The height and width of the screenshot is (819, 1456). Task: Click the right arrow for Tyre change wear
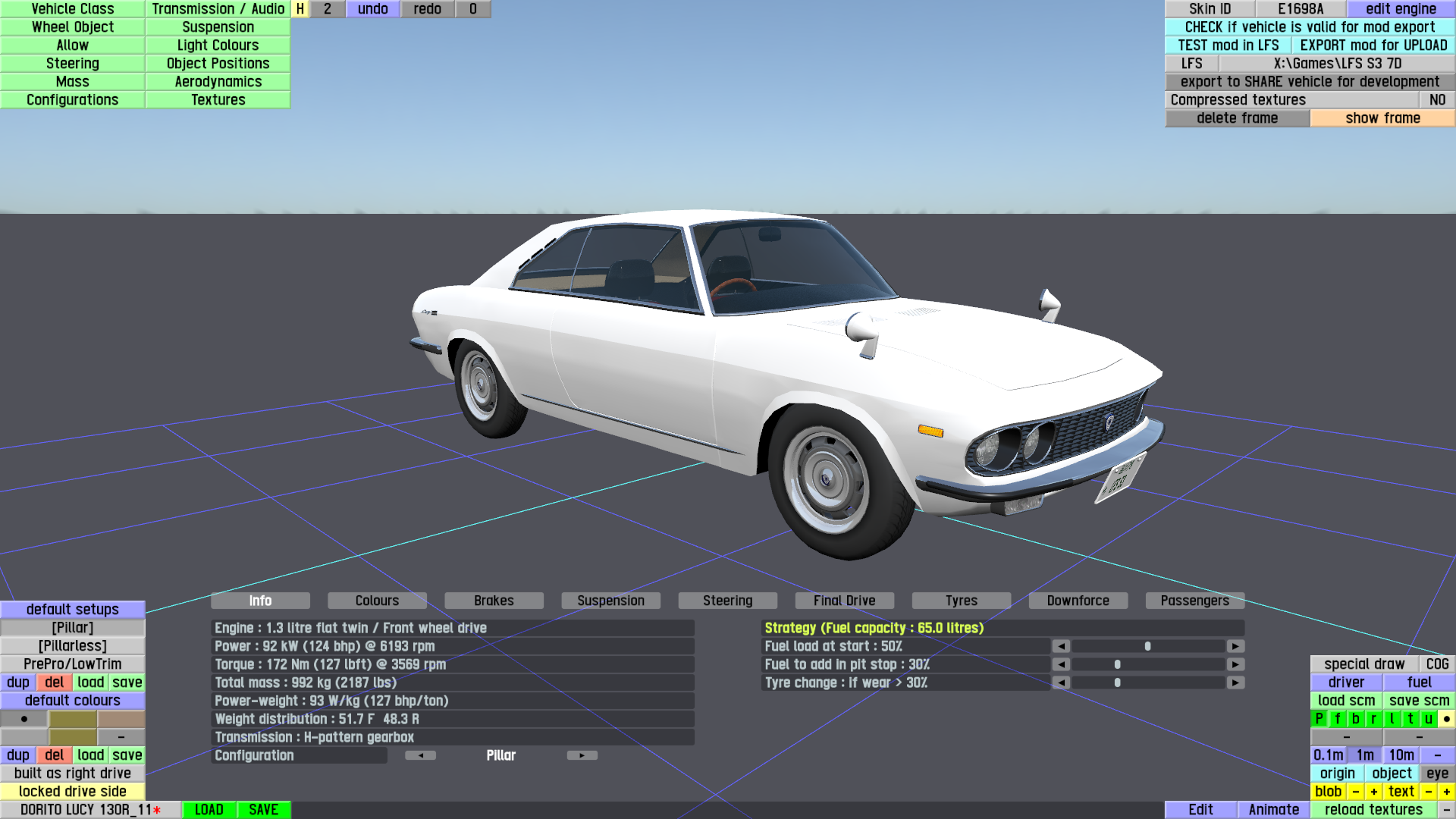1235,682
